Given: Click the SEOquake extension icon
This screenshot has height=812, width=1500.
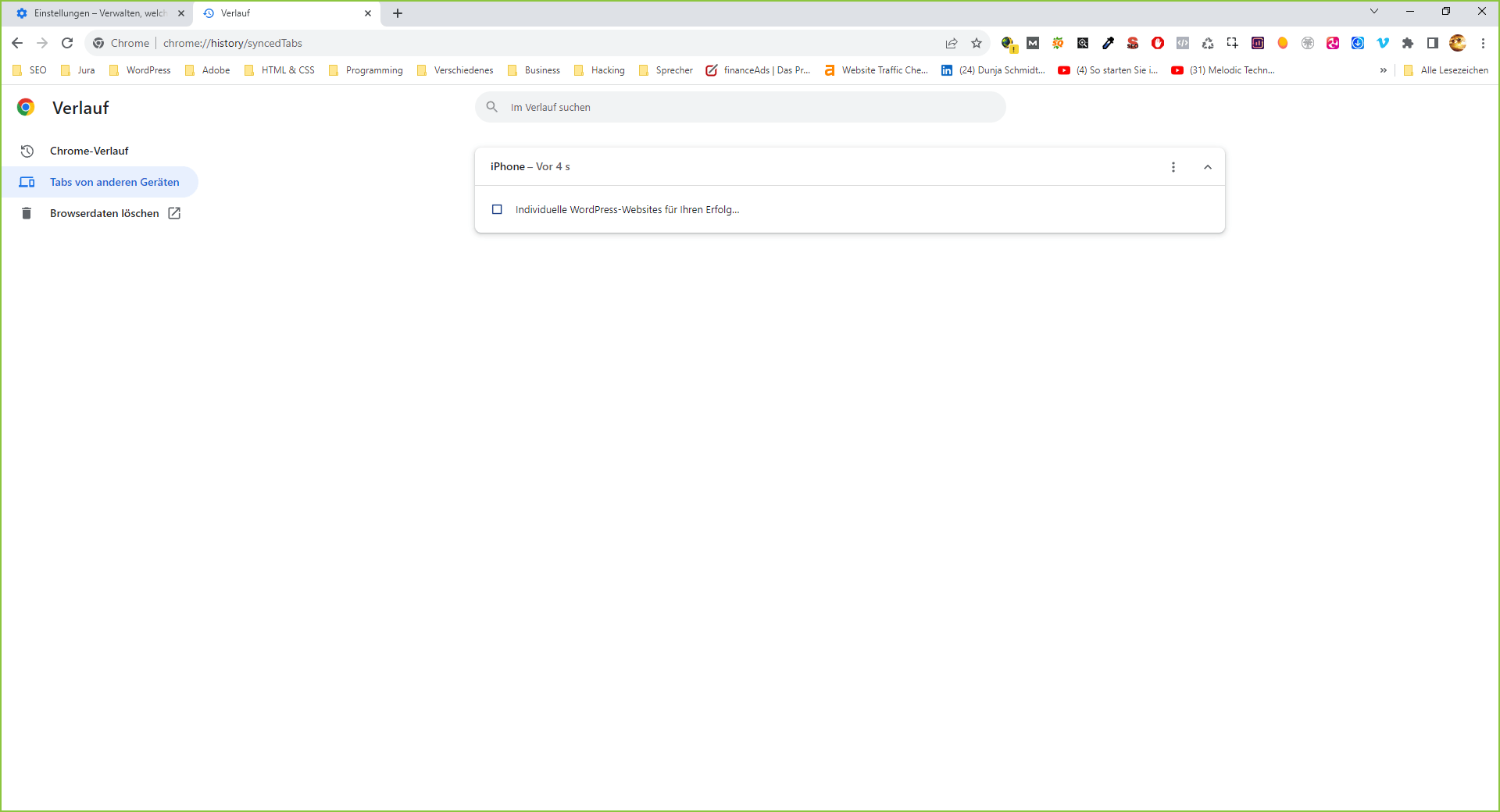Looking at the screenshot, I should [1059, 43].
